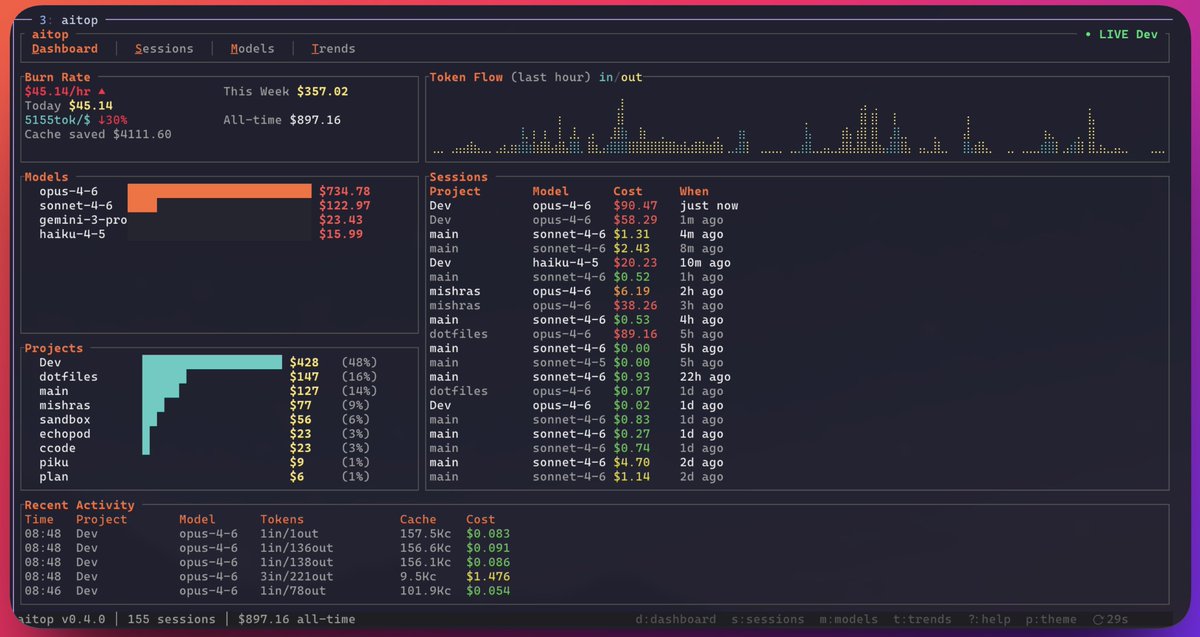Image resolution: width=1200 pixels, height=637 pixels.
Task: Open the Sessions tab
Action: pos(164,48)
